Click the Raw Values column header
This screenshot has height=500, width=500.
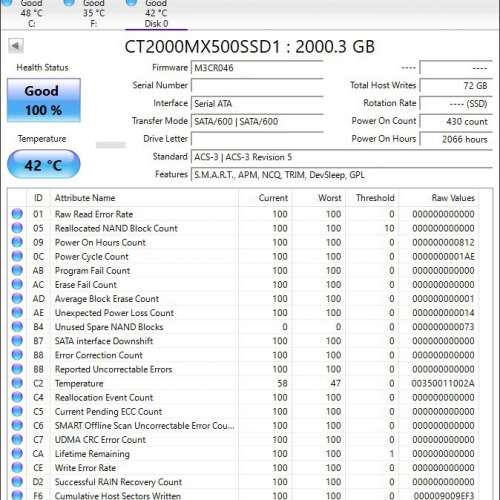[x=439, y=198]
